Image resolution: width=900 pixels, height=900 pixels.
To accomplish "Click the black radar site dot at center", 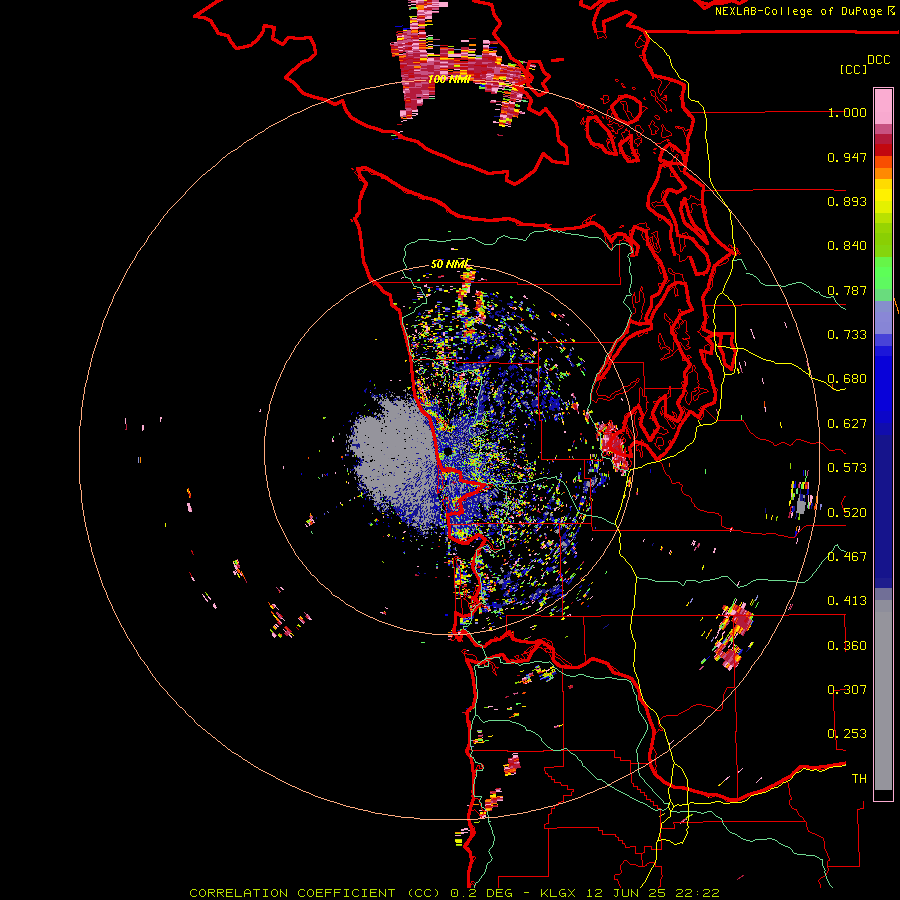I will 448,452.
